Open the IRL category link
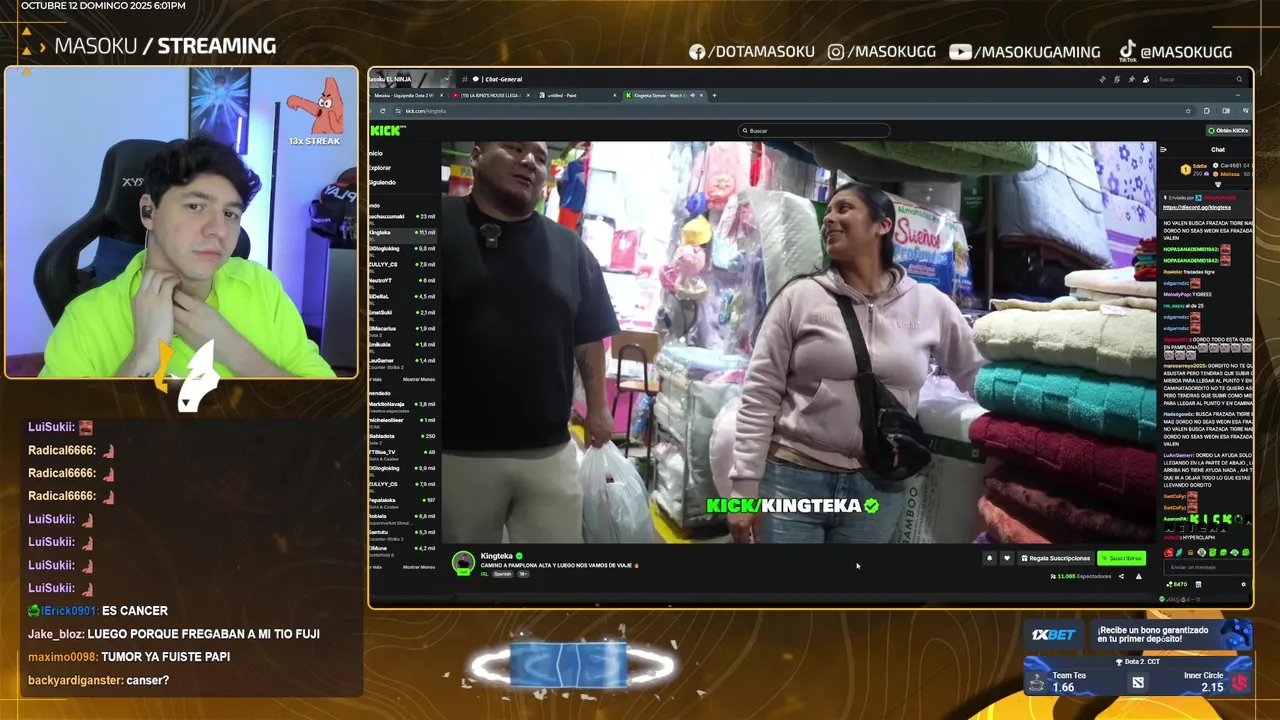Screen dimensions: 1280x720 485,574
